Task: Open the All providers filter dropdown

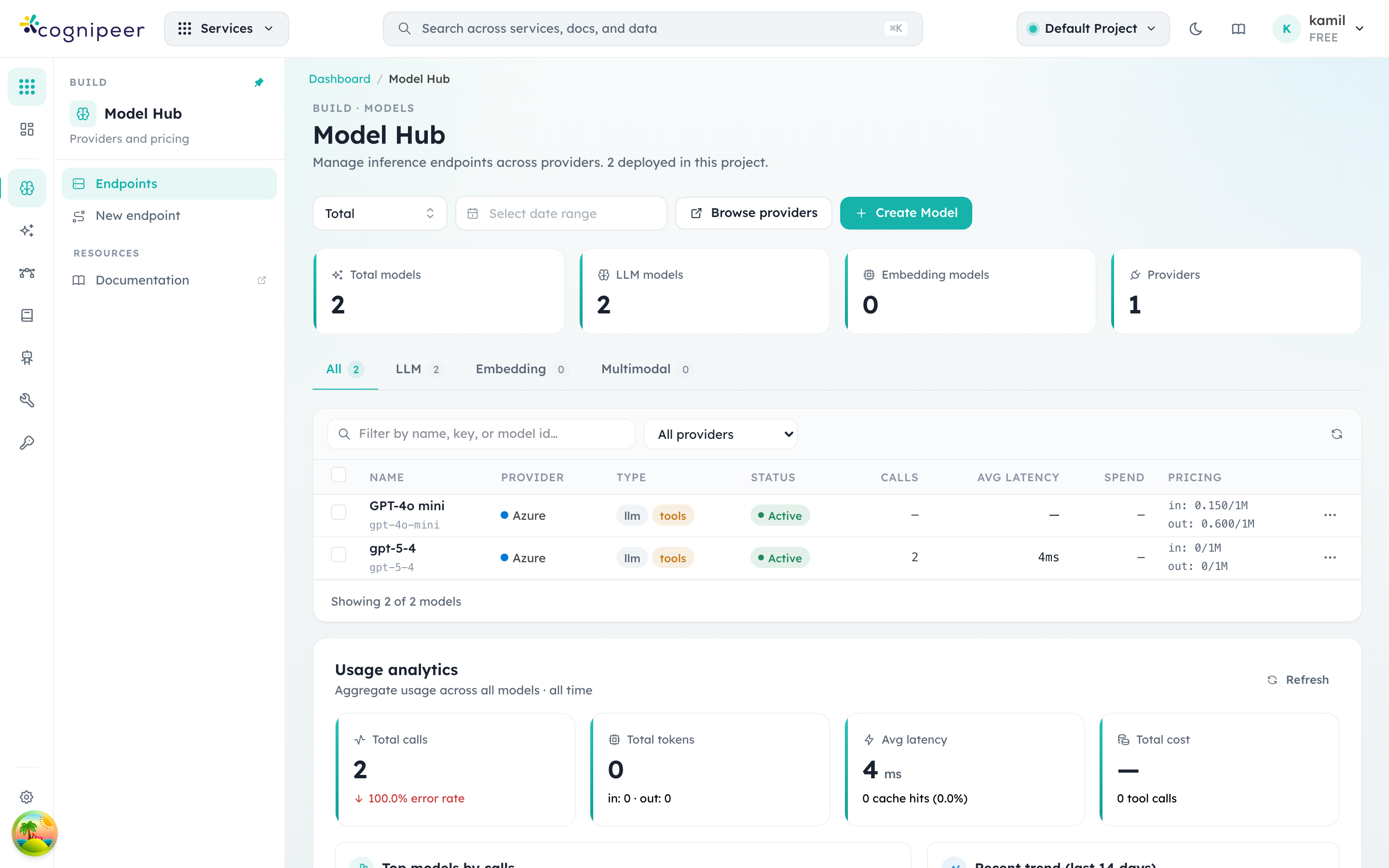Action: [x=721, y=434]
